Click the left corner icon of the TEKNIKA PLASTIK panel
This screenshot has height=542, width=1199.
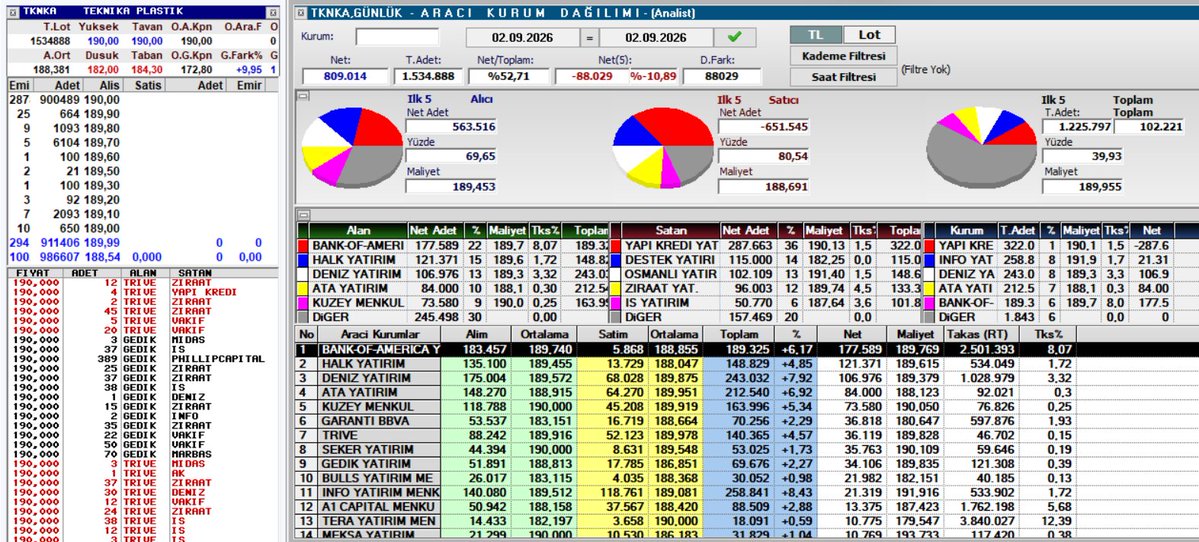(14, 12)
